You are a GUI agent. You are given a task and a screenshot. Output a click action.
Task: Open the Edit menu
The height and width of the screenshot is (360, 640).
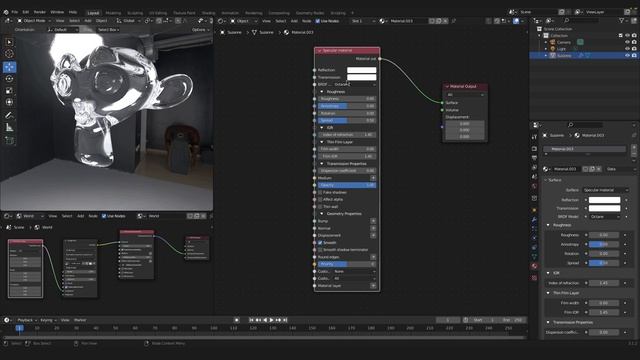coord(26,12)
